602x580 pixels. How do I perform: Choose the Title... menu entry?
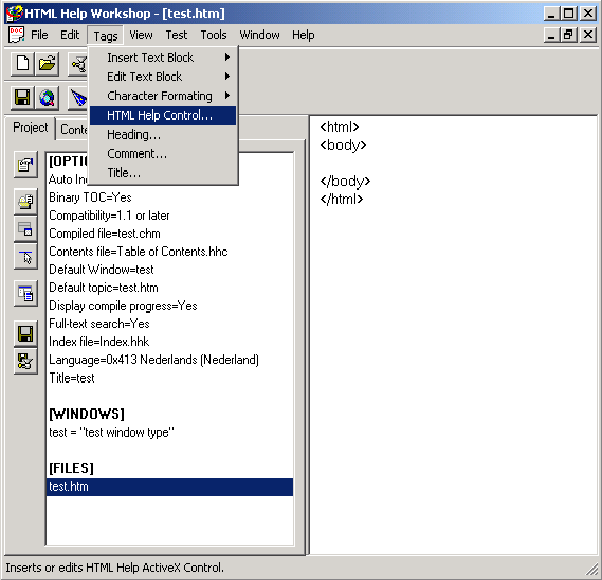124,173
